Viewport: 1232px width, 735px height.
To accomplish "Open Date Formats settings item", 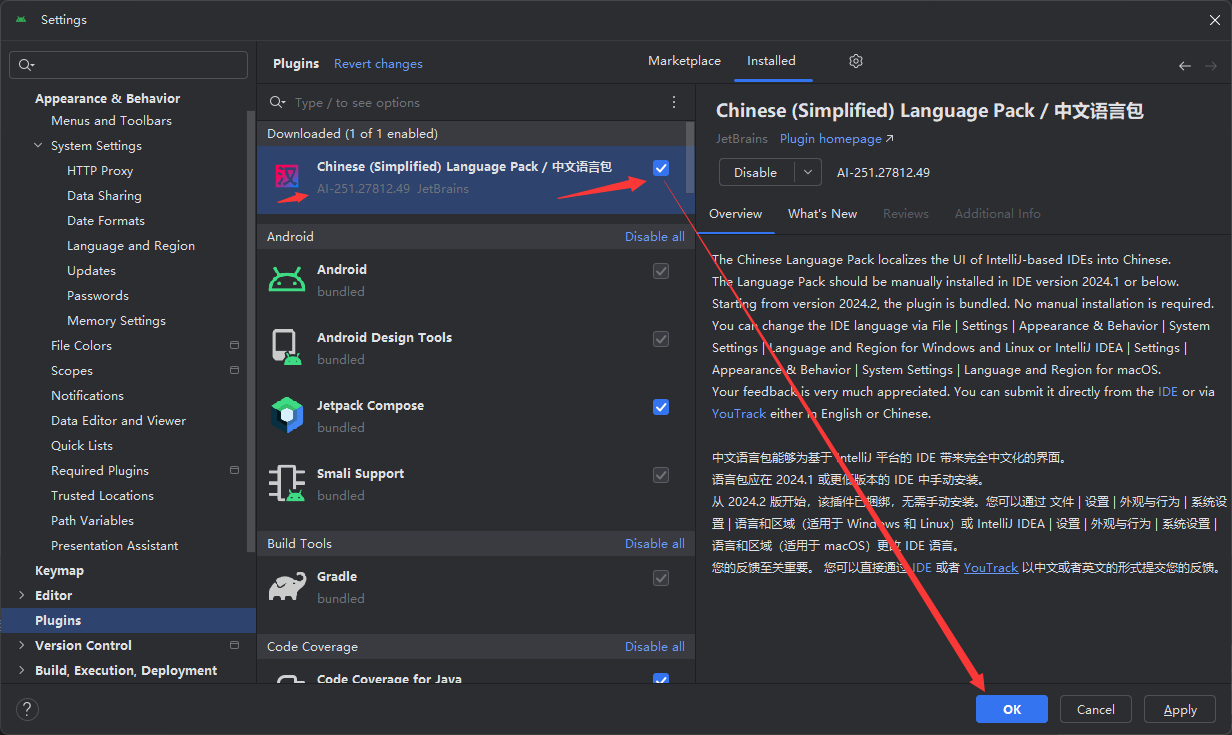I will point(106,221).
